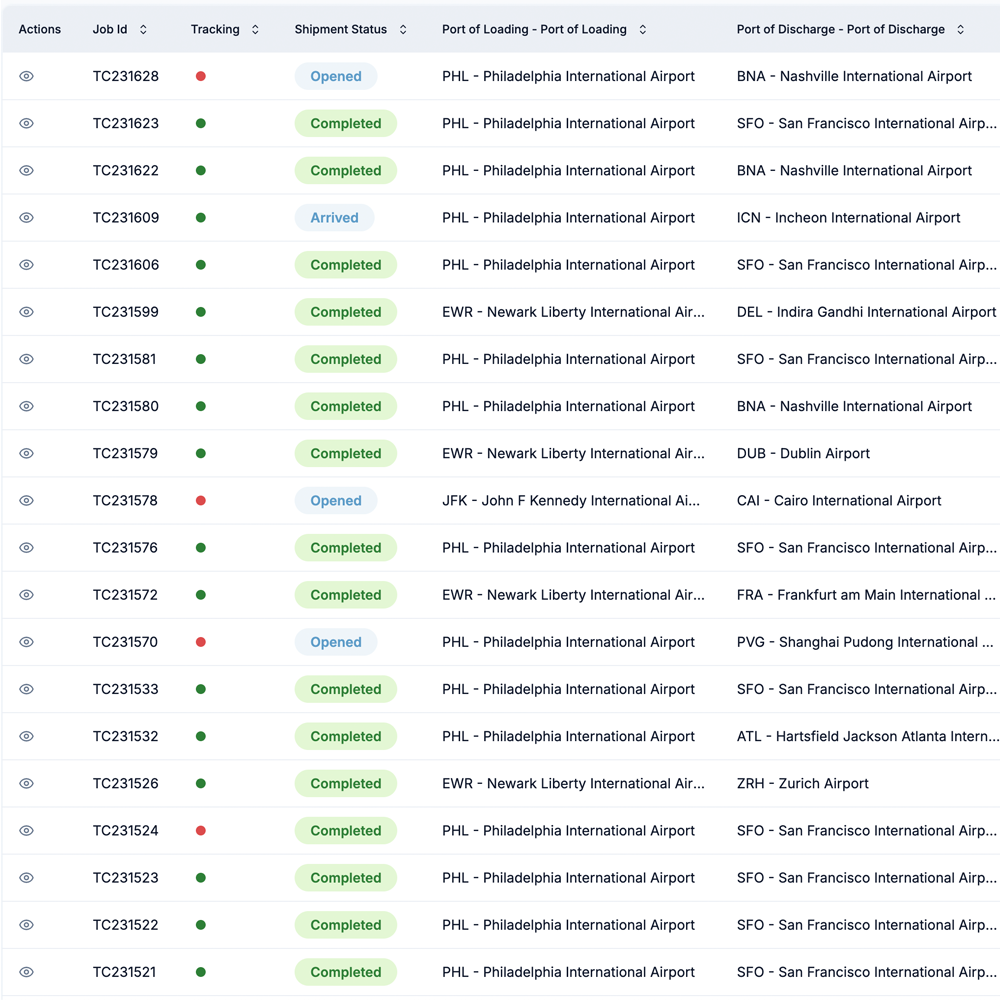Click the eye icon for job TC231578
This screenshot has width=1000, height=1000.
(x=27, y=501)
